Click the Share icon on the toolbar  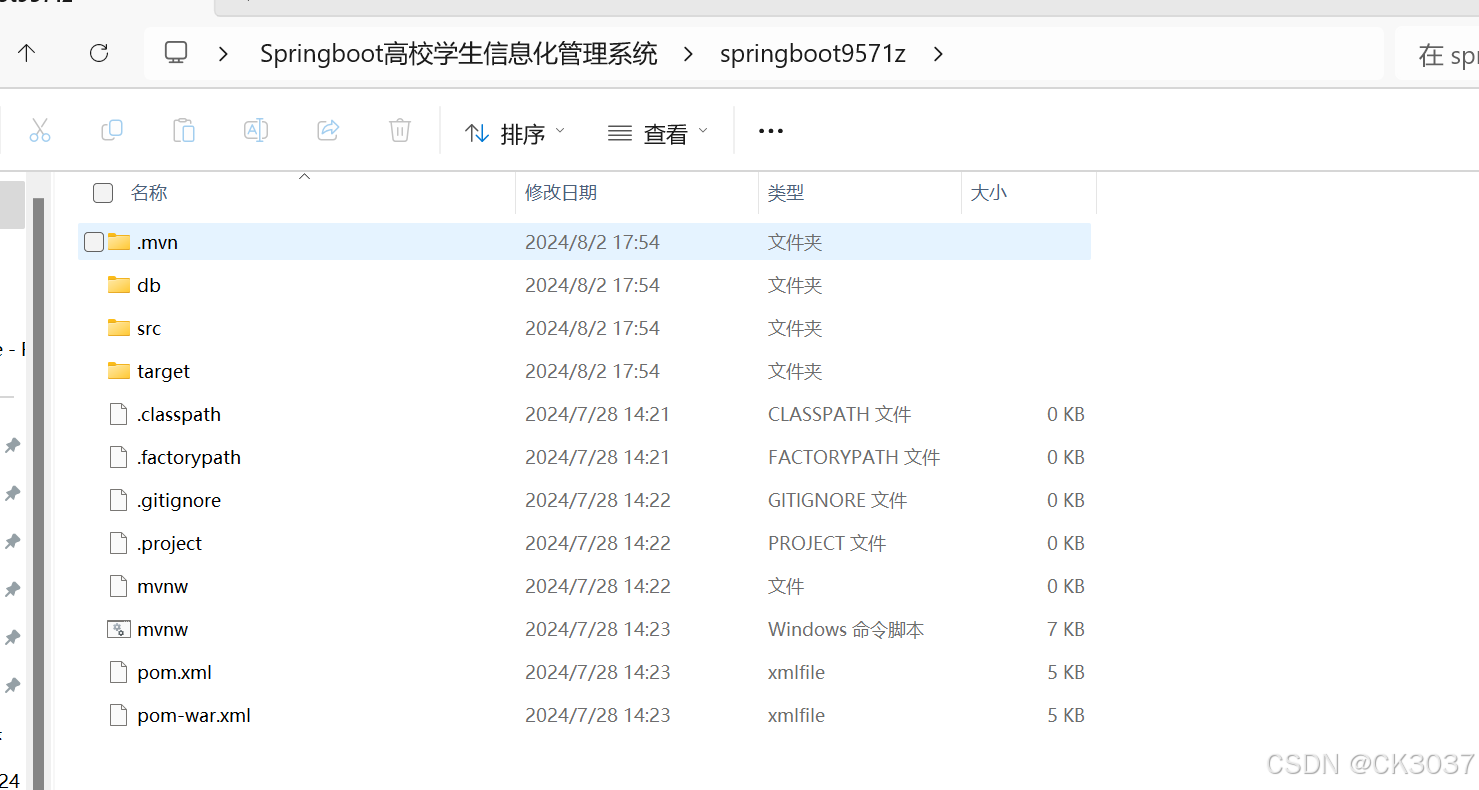pos(328,130)
